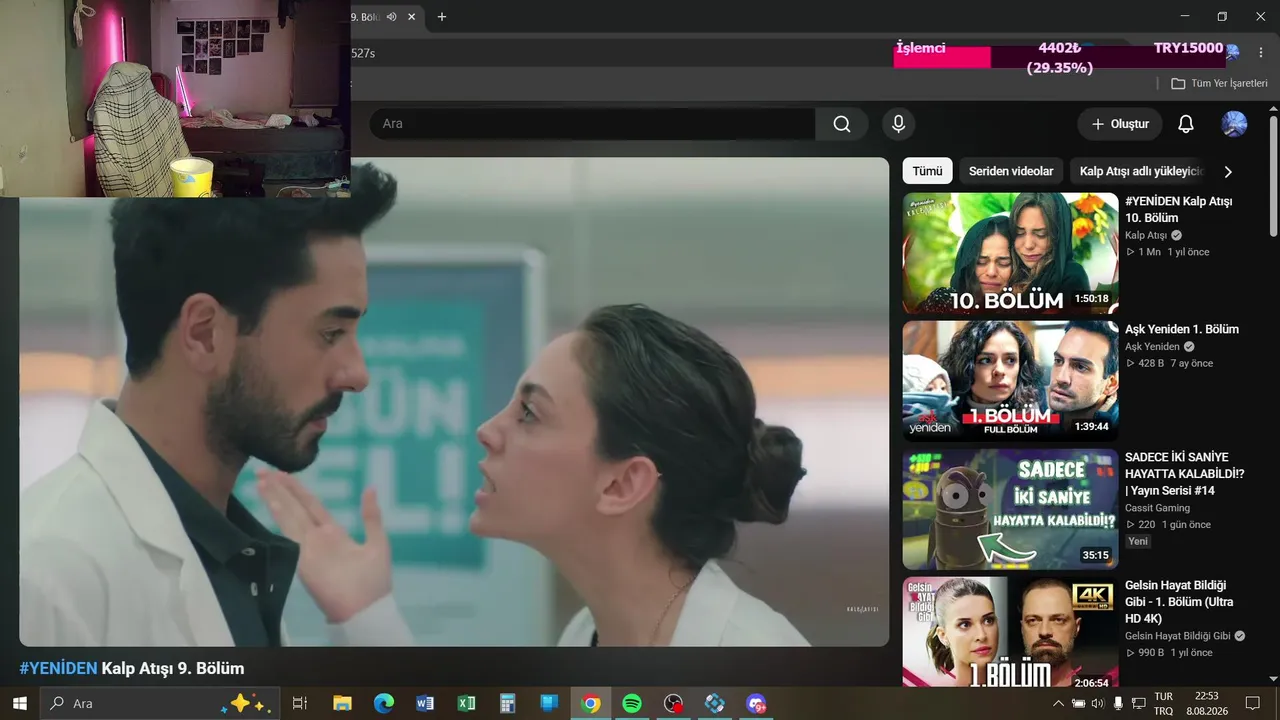The width and height of the screenshot is (1280, 720).
Task: Visit Kalp Atışı channel under 10. Bölüm
Action: [x=1146, y=236]
